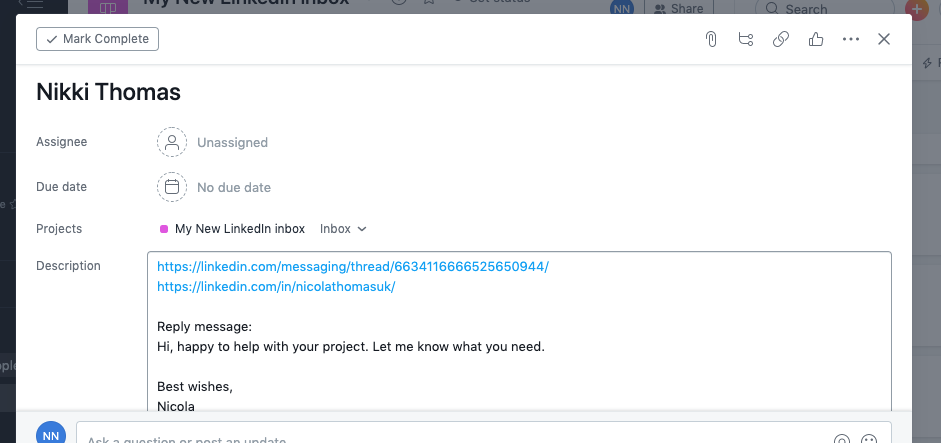Open the due date calendar icon
Image resolution: width=941 pixels, height=443 pixels.
click(x=172, y=187)
